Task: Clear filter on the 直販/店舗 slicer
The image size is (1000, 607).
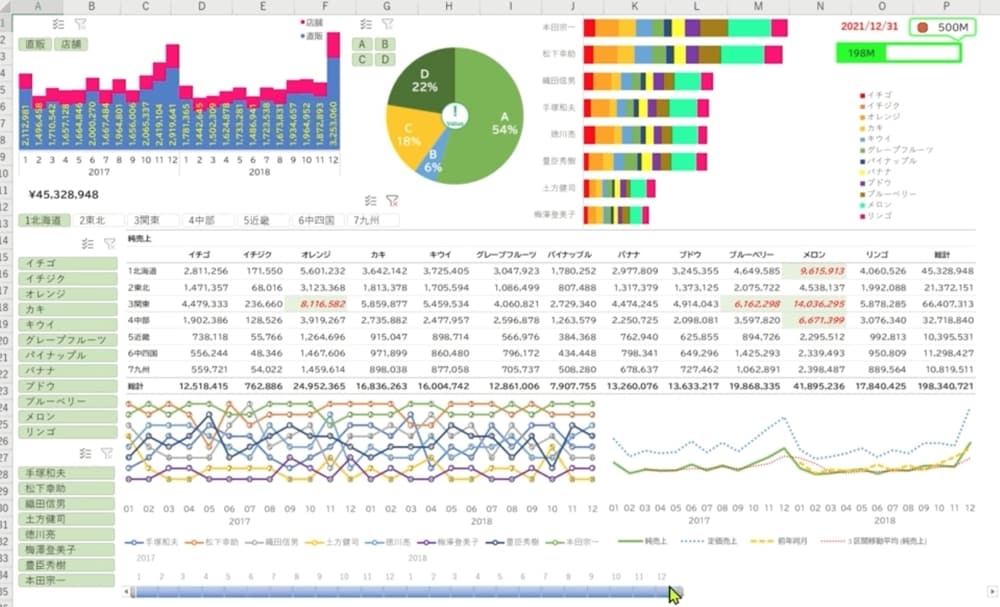Action: pos(80,24)
